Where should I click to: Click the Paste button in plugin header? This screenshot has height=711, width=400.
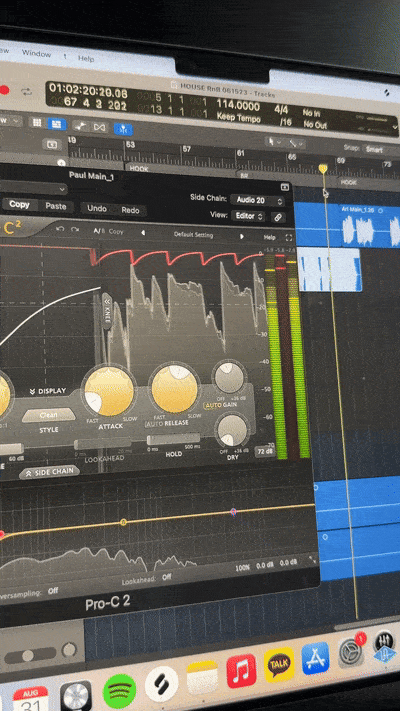click(55, 206)
